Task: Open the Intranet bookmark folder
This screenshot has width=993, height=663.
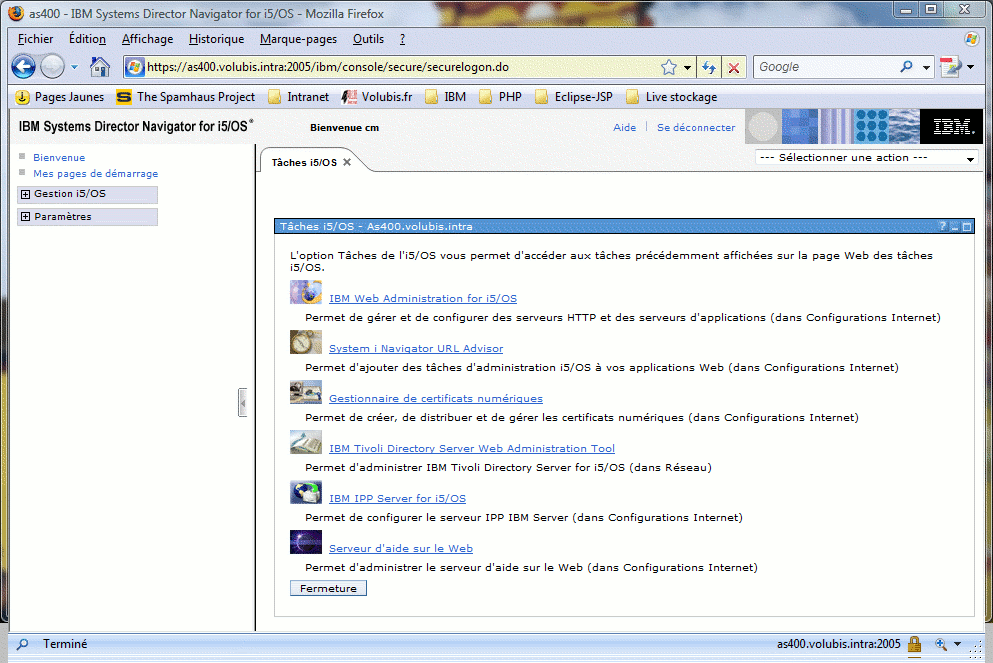Action: (298, 97)
